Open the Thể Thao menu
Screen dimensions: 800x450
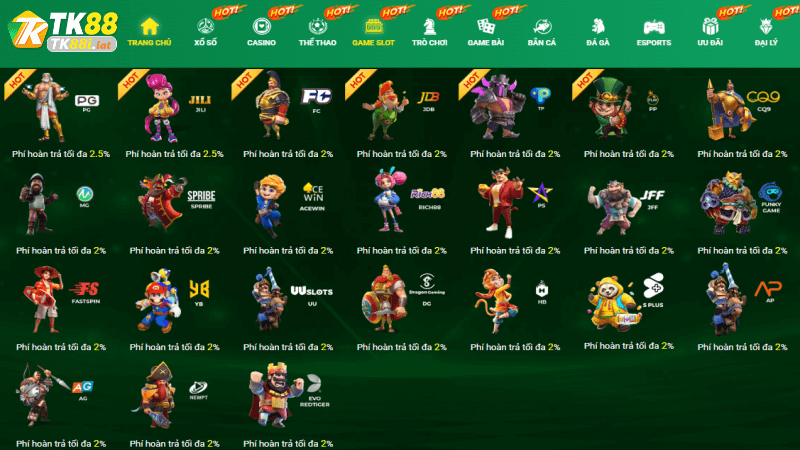pos(317,32)
